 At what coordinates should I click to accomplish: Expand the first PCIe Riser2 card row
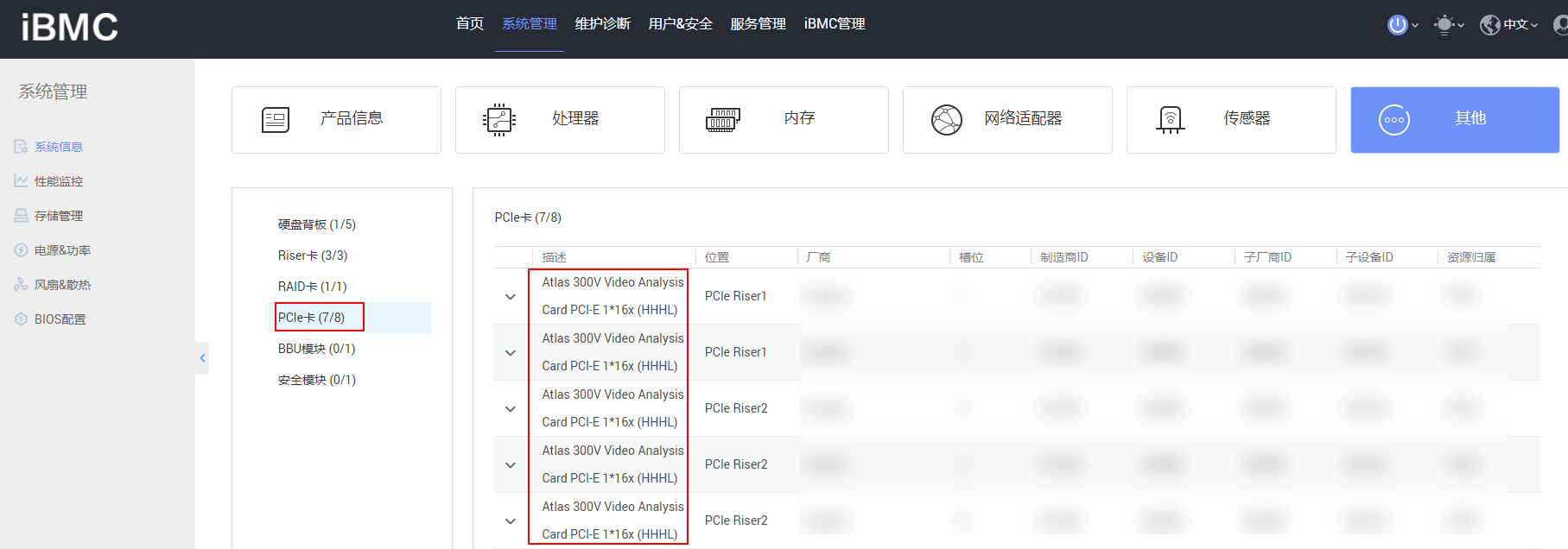(x=511, y=409)
